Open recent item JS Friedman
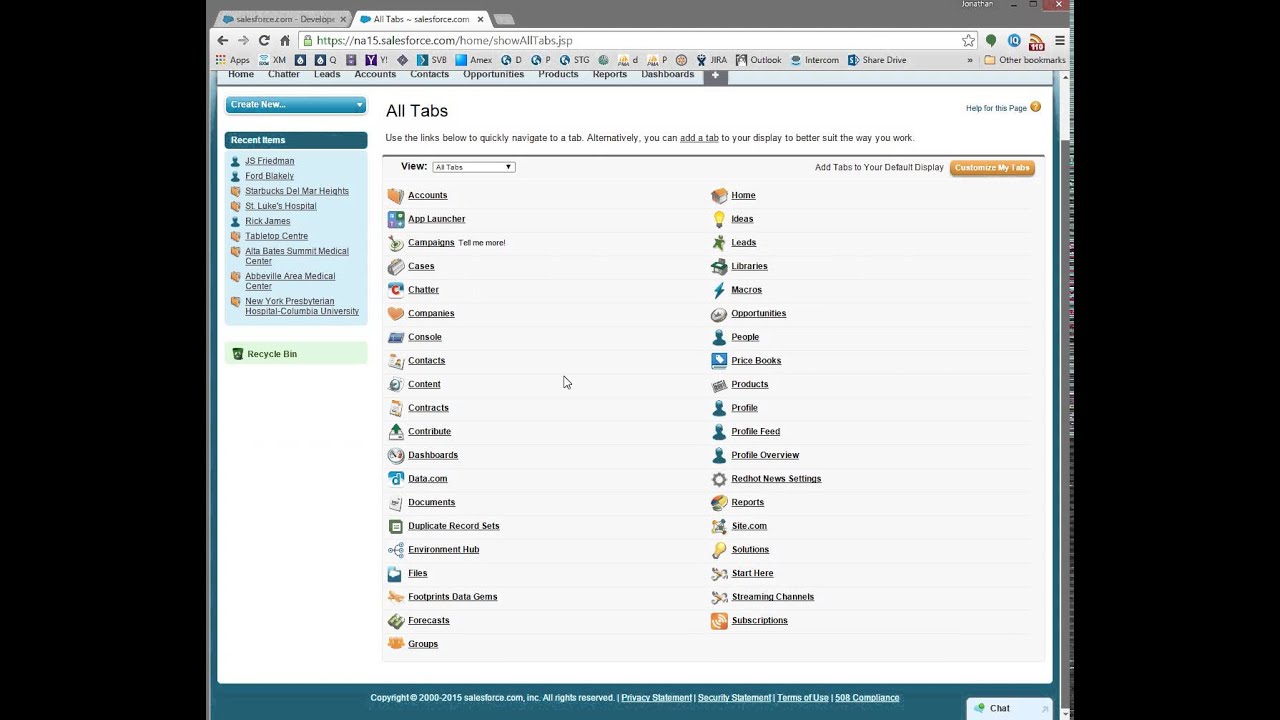Screen dimensions: 1280x720 (x=269, y=161)
